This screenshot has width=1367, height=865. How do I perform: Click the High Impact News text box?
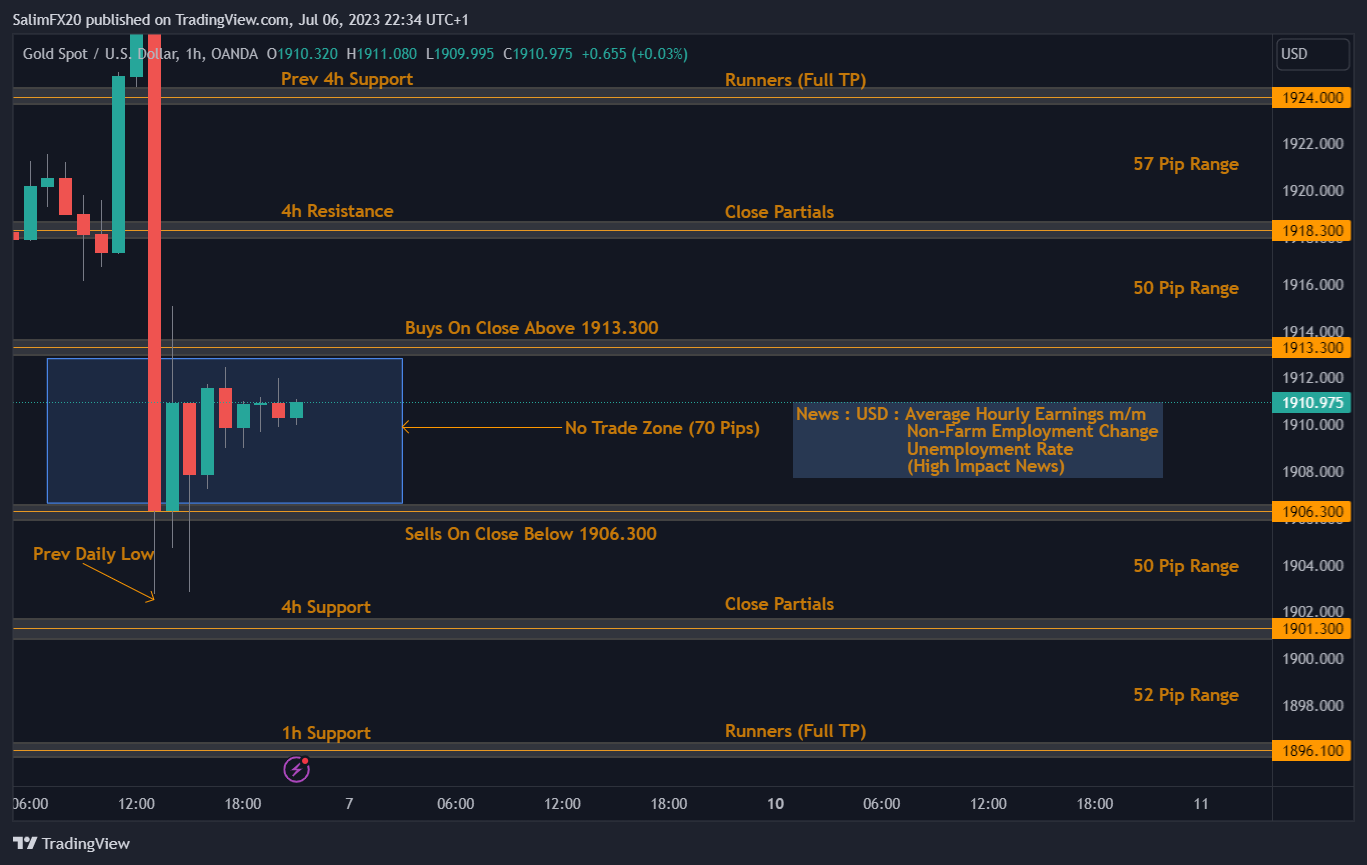click(977, 440)
